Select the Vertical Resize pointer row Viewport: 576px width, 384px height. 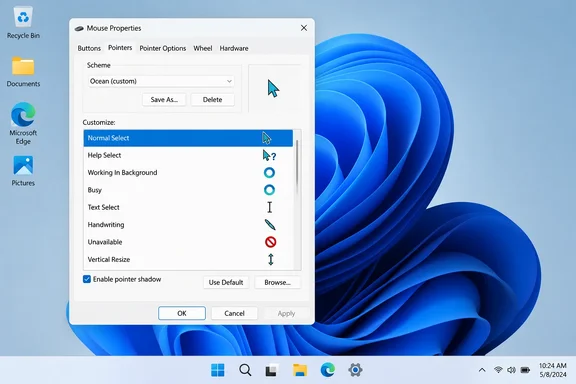[x=188, y=259]
